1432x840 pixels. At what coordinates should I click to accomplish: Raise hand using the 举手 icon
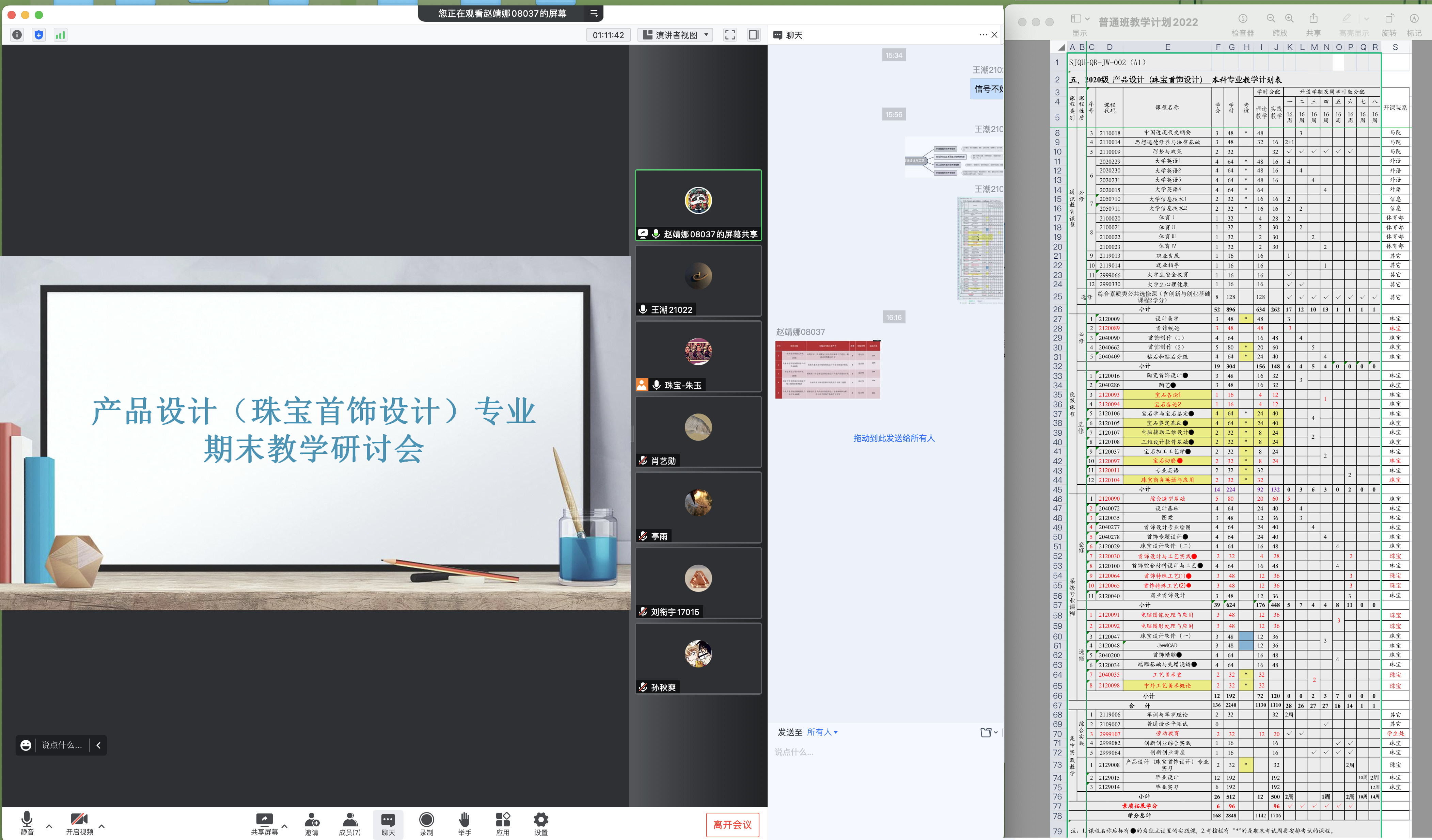[x=464, y=820]
